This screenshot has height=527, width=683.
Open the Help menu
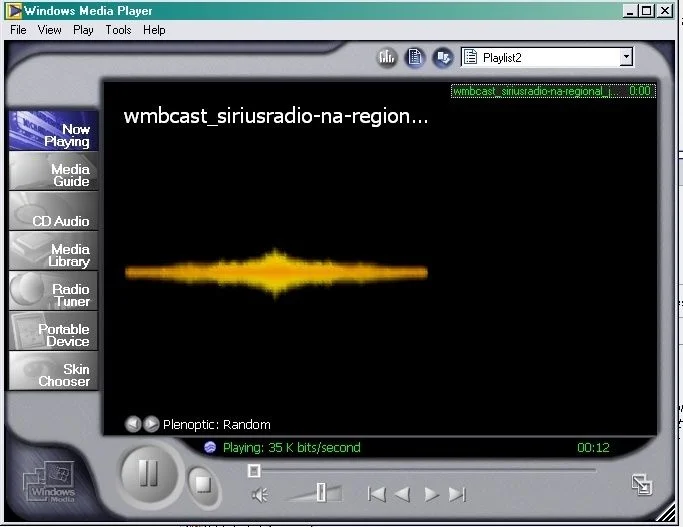pos(154,30)
